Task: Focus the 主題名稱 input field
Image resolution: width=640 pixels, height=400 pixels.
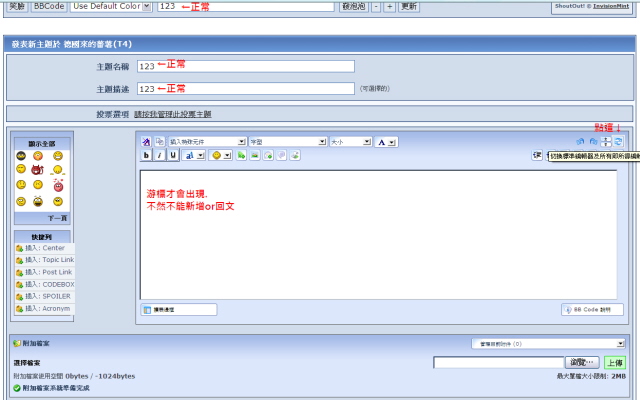Action: [x=246, y=66]
